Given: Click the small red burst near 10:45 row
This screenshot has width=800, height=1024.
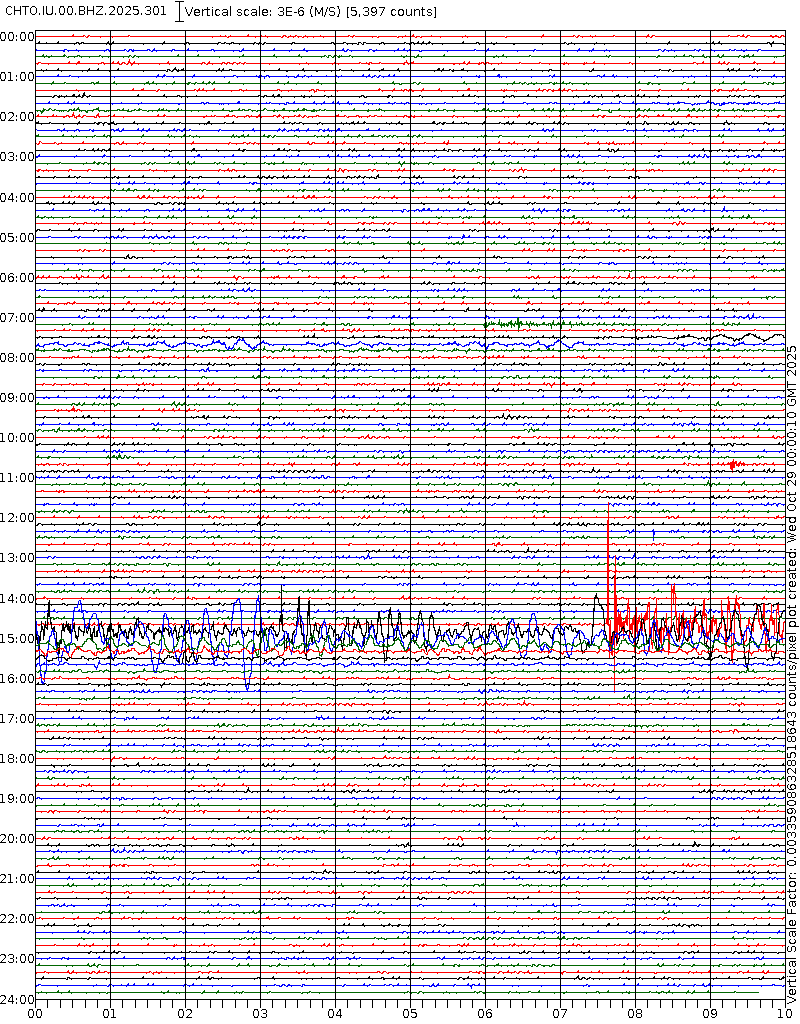Looking at the screenshot, I should tap(733, 465).
